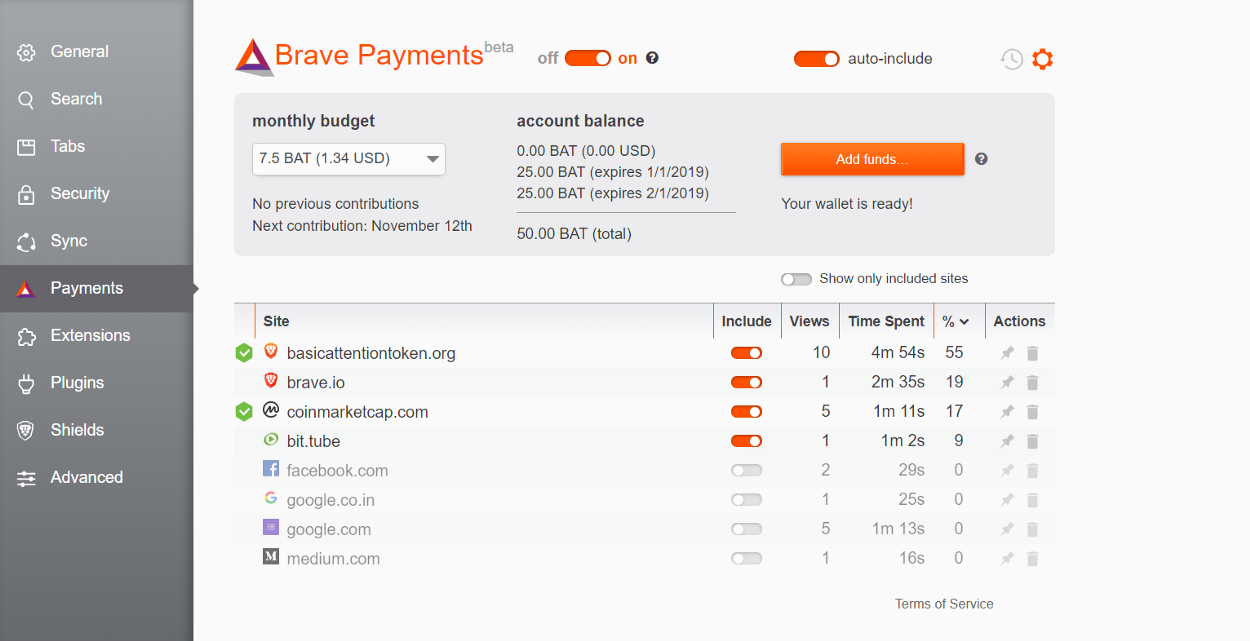Open coinmarketcap.com site link
This screenshot has height=641, width=1250.
pyautogui.click(x=357, y=412)
